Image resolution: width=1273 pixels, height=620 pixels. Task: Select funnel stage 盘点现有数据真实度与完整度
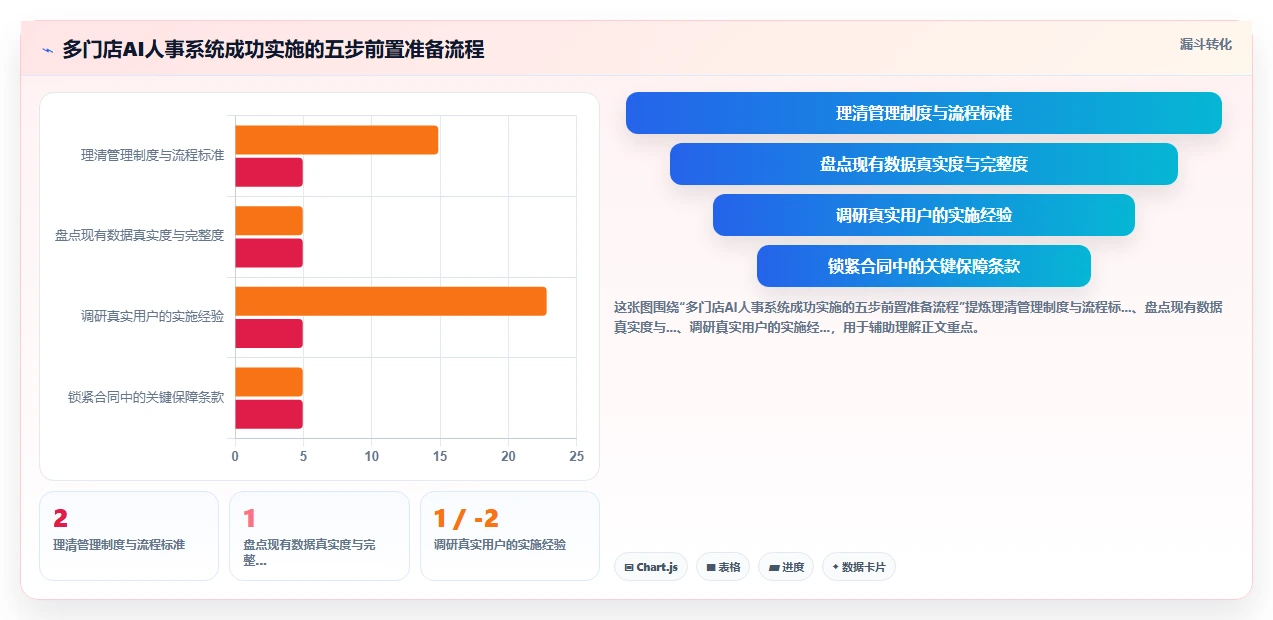point(923,164)
